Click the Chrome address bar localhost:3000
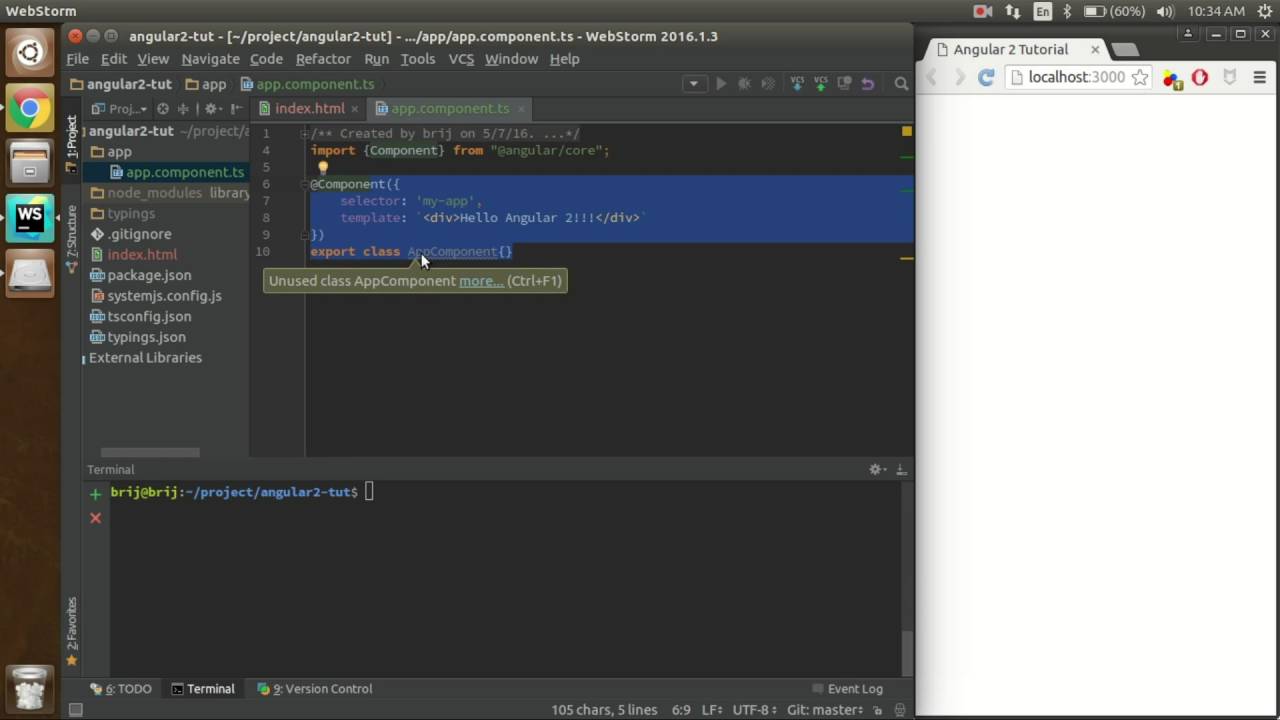The height and width of the screenshot is (720, 1280). click(x=1077, y=77)
